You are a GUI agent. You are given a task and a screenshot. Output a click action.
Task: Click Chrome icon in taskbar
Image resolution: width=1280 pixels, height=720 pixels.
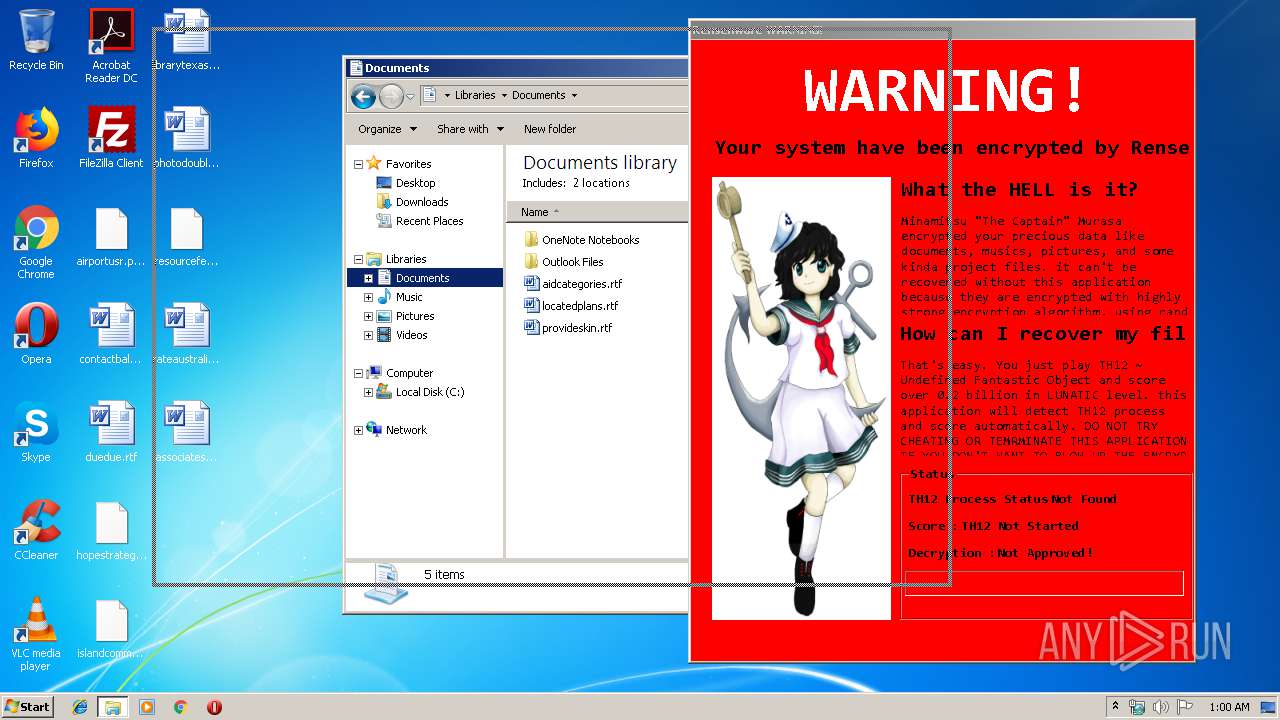181,707
